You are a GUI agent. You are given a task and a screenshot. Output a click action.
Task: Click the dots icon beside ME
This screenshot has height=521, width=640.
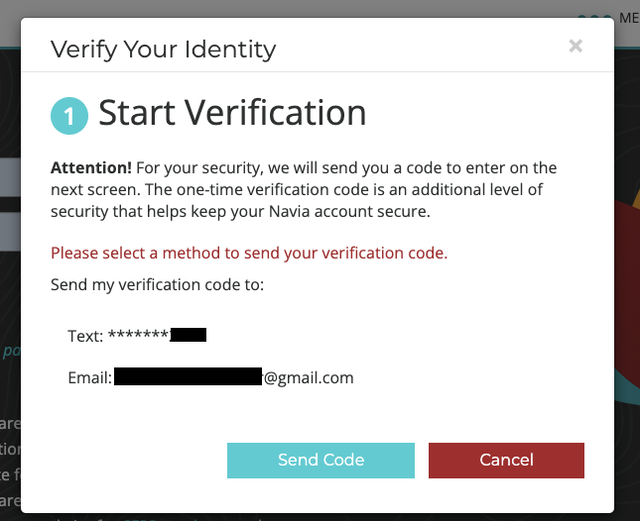coord(593,17)
